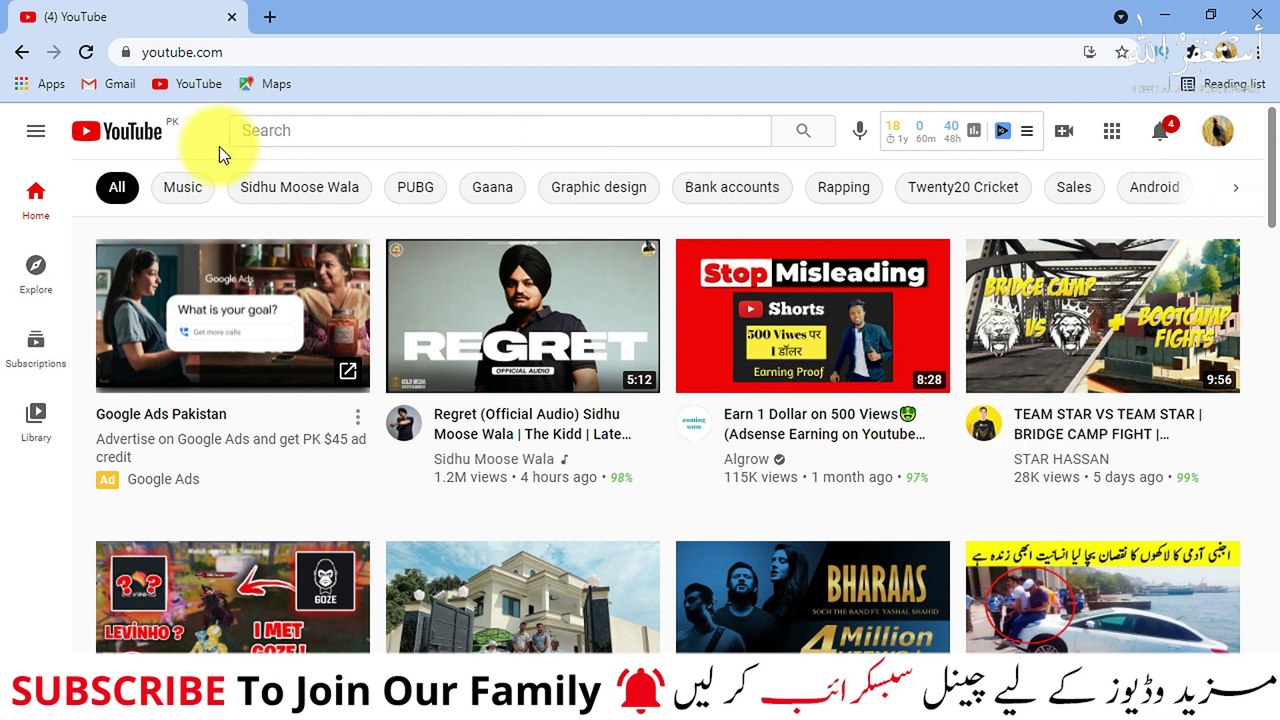Select the PUBG filter chip

415,187
